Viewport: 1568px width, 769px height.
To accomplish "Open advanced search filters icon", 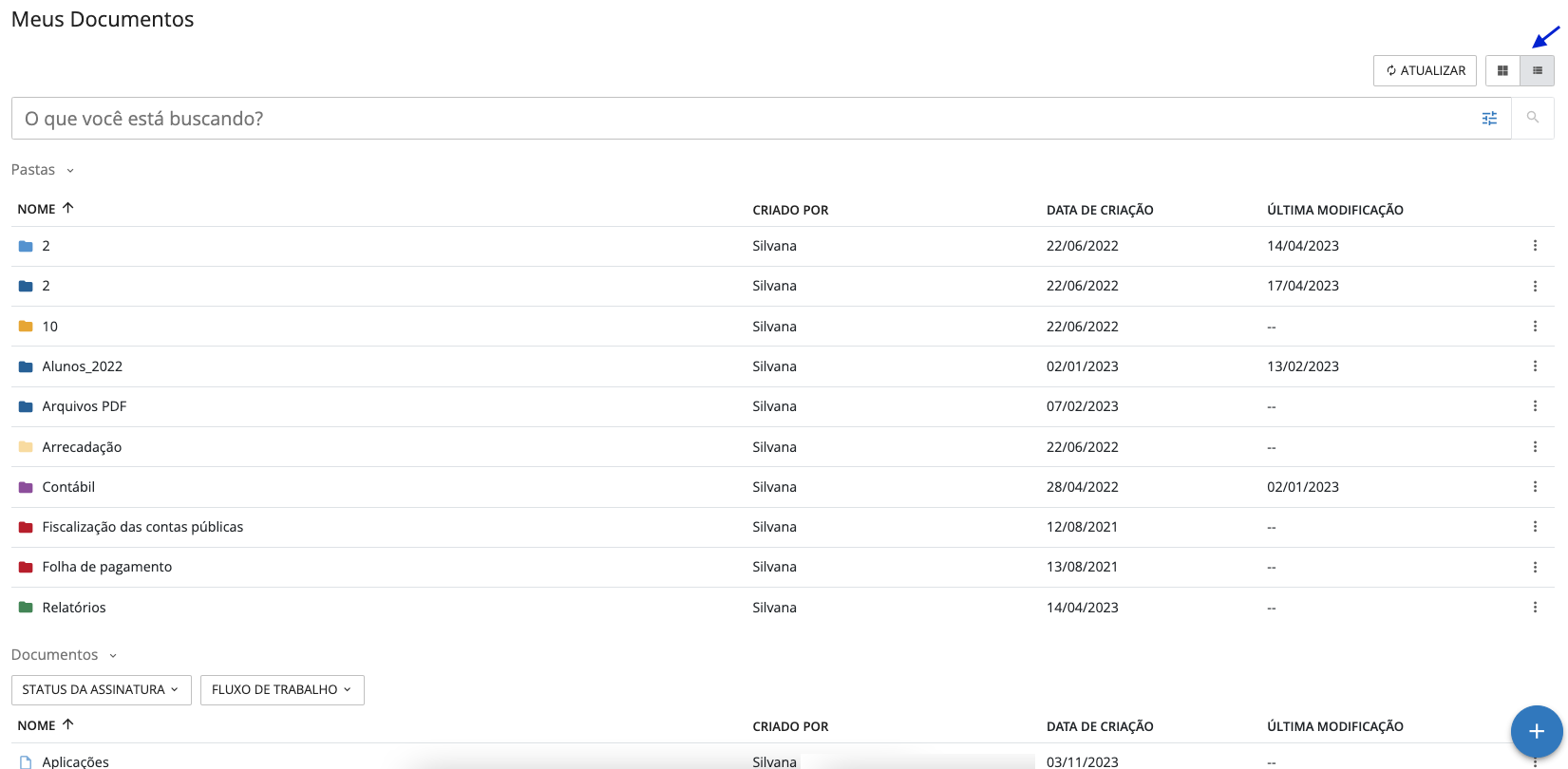I will point(1489,119).
